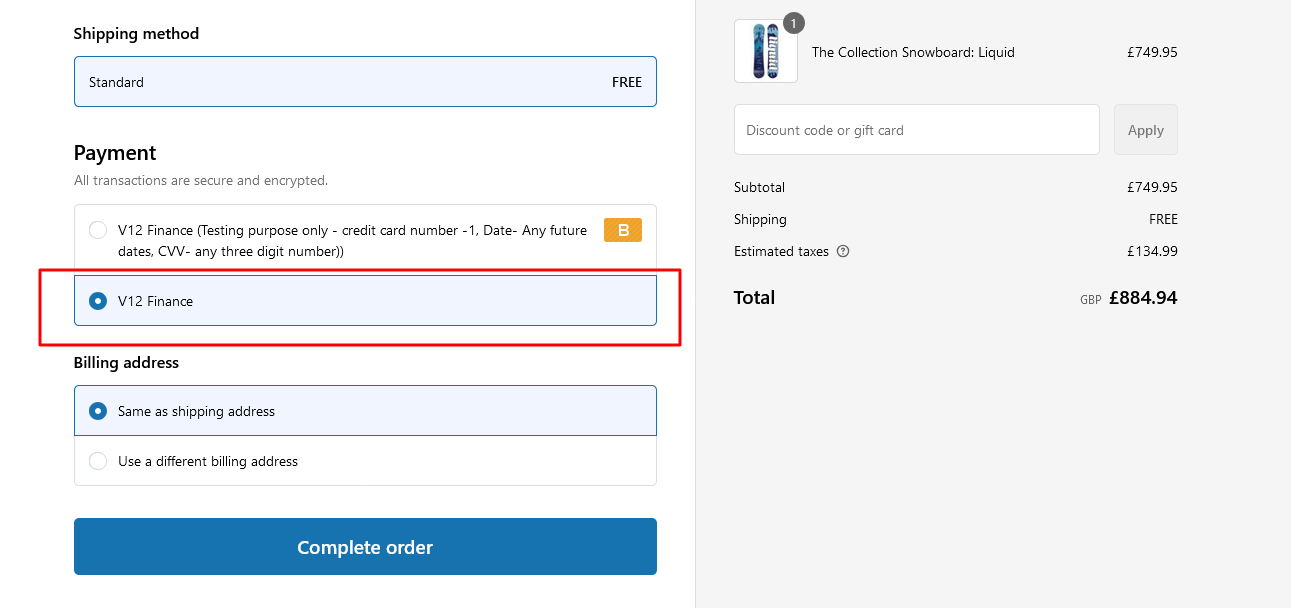Image resolution: width=1291 pixels, height=608 pixels.
Task: Click the estimated taxes help question icon
Action: pyautogui.click(x=843, y=251)
